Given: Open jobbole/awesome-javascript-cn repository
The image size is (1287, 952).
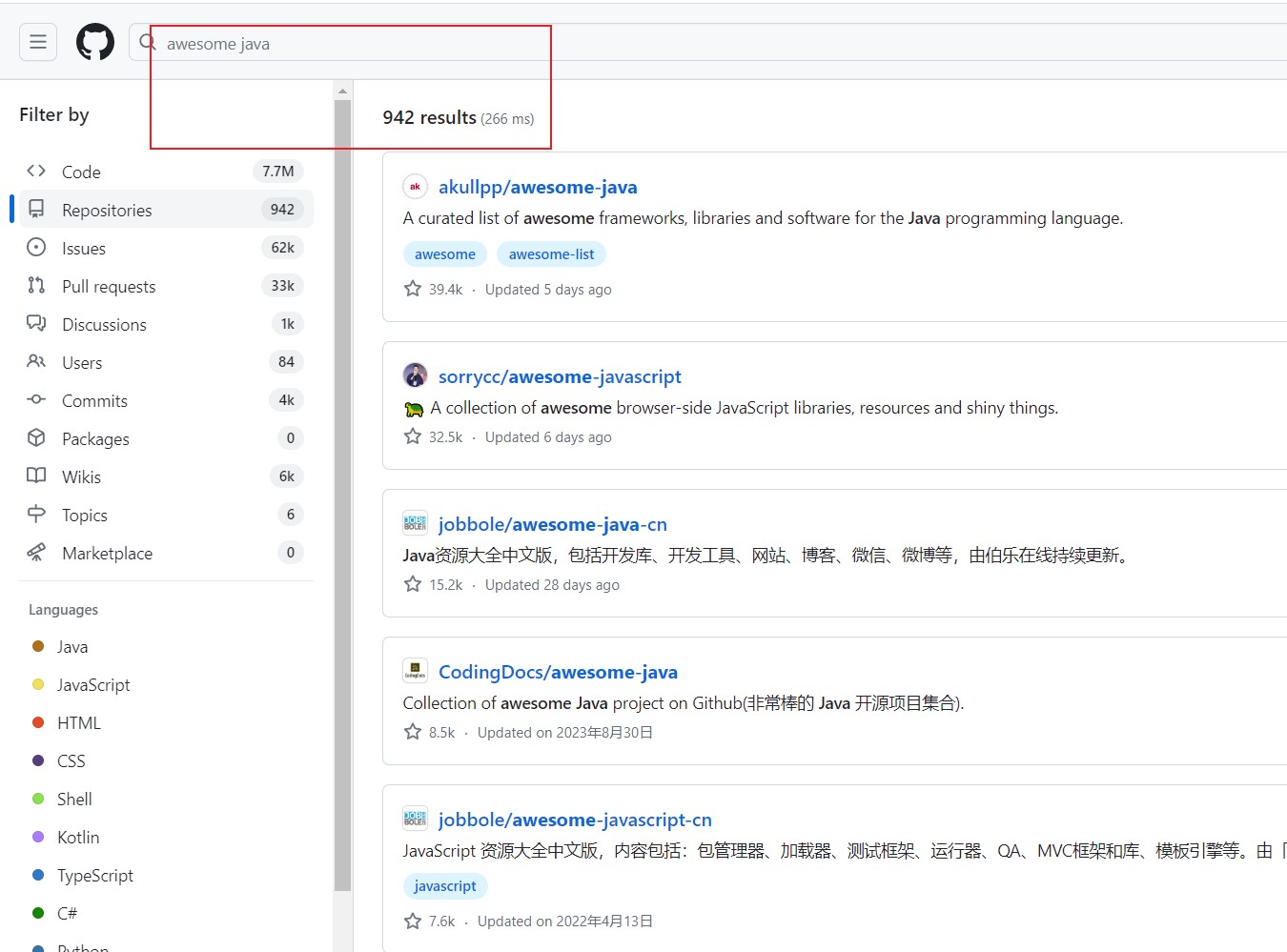Looking at the screenshot, I should [x=575, y=820].
